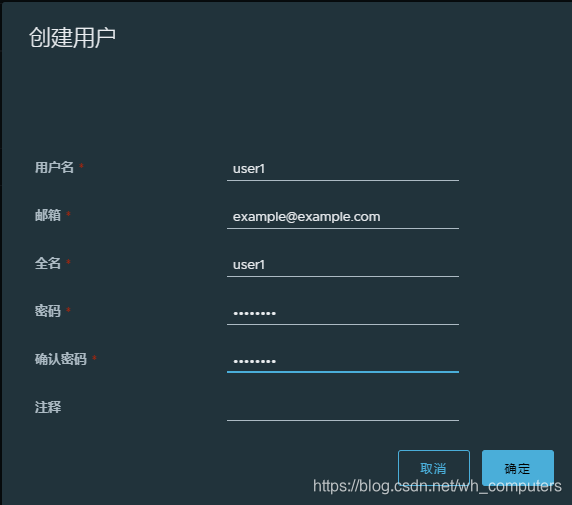The width and height of the screenshot is (572, 505).
Task: Focus the 确认密码 password field
Action: coord(343,361)
